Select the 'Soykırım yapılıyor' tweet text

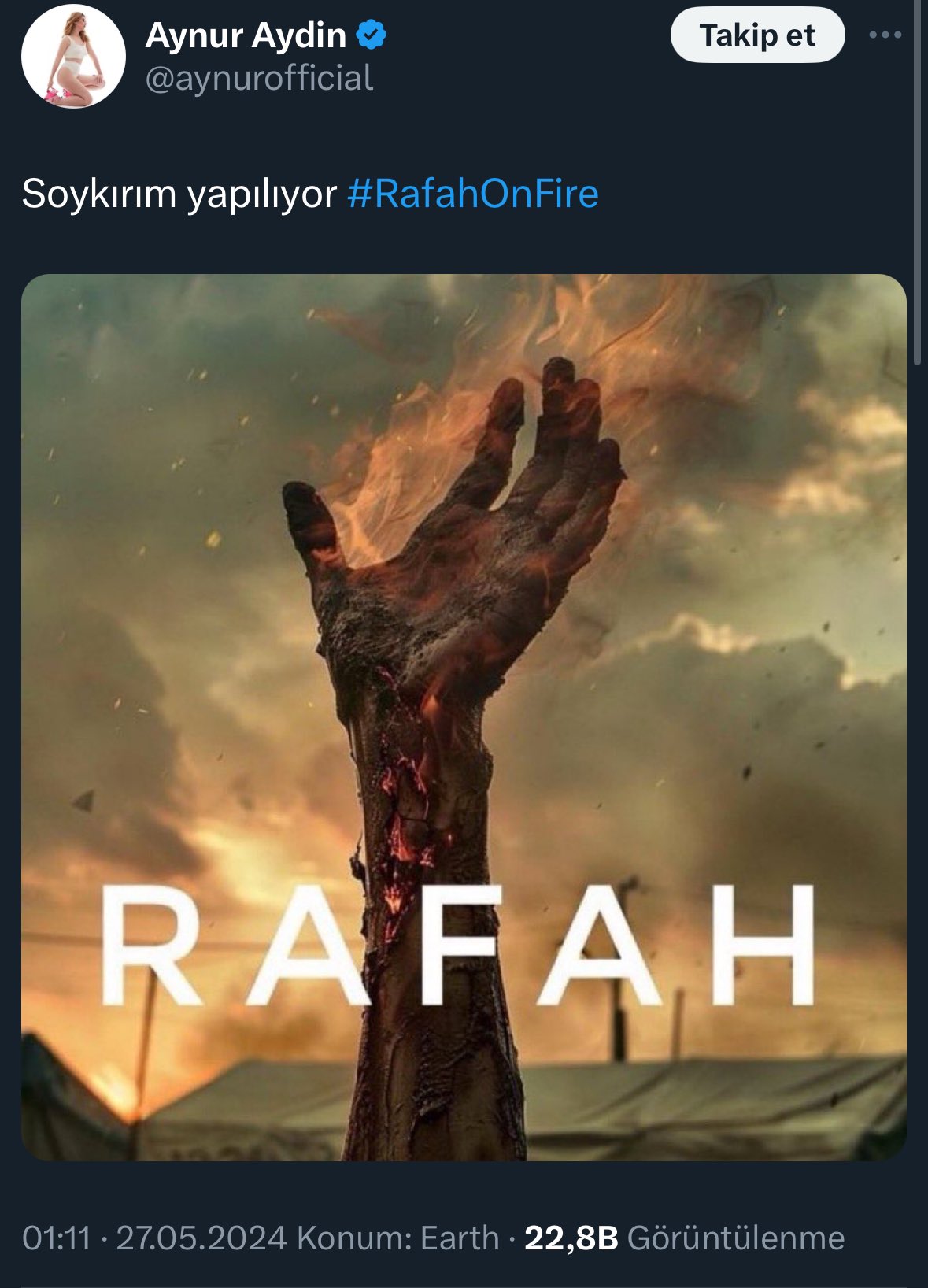pos(179,194)
